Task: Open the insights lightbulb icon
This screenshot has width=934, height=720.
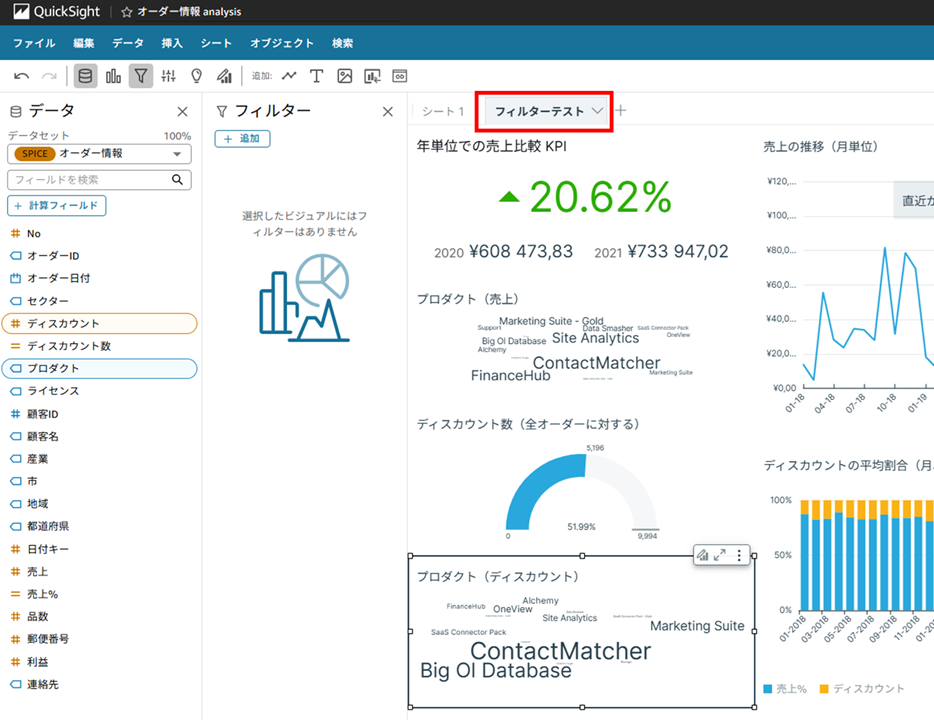Action: (196, 76)
